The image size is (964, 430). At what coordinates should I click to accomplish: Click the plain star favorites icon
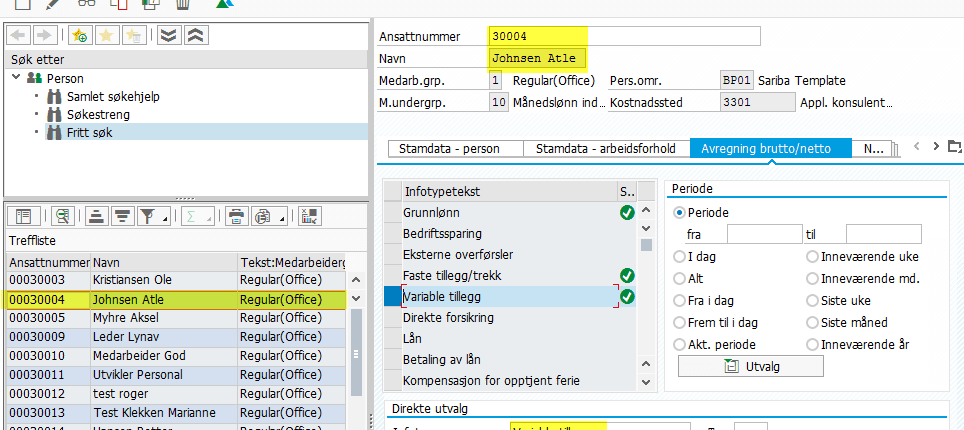click(x=106, y=36)
